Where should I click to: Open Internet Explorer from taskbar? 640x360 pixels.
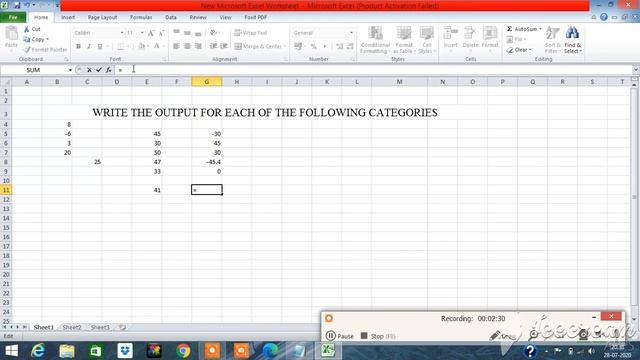click(x=38, y=351)
